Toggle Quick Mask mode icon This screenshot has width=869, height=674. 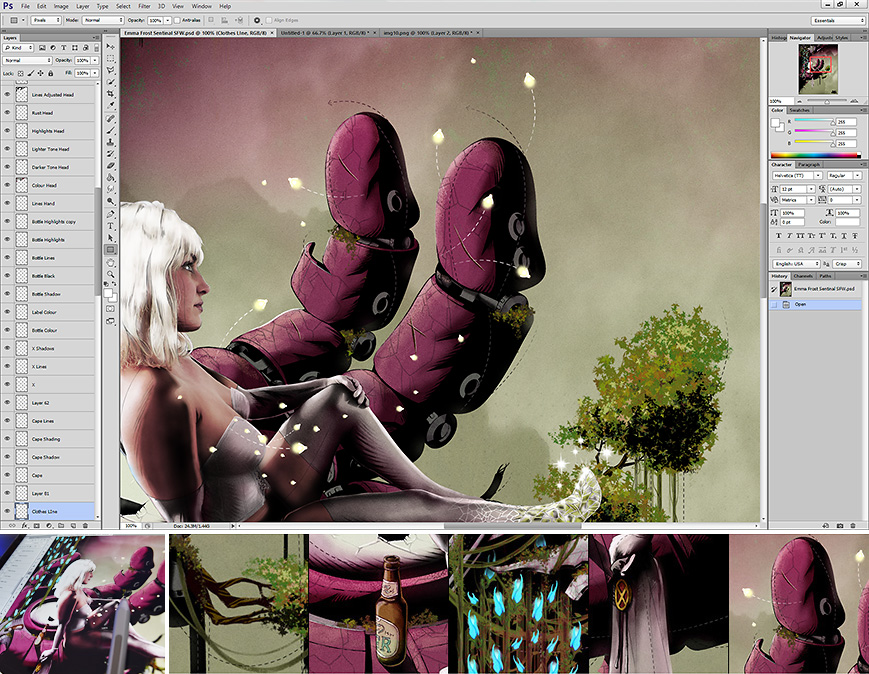tap(110, 309)
